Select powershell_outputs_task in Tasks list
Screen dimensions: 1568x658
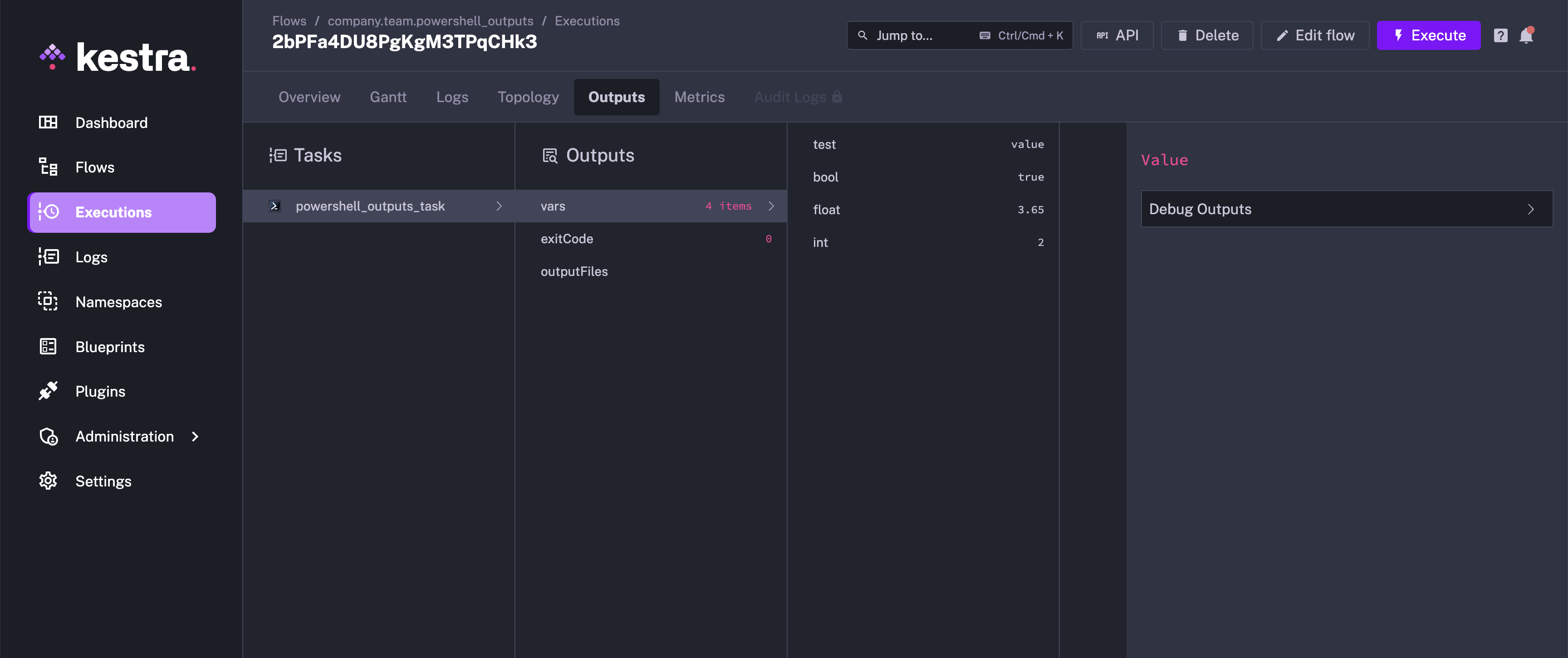pos(370,206)
